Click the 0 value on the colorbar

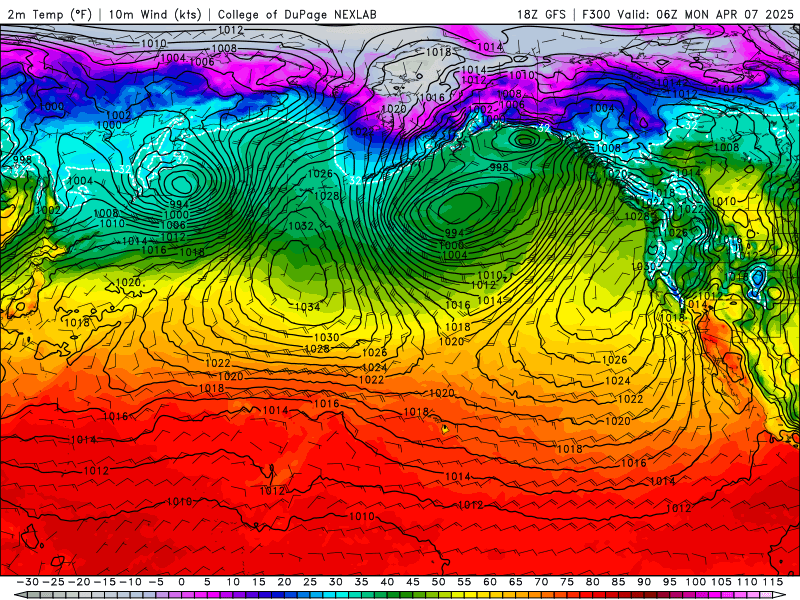tap(182, 582)
